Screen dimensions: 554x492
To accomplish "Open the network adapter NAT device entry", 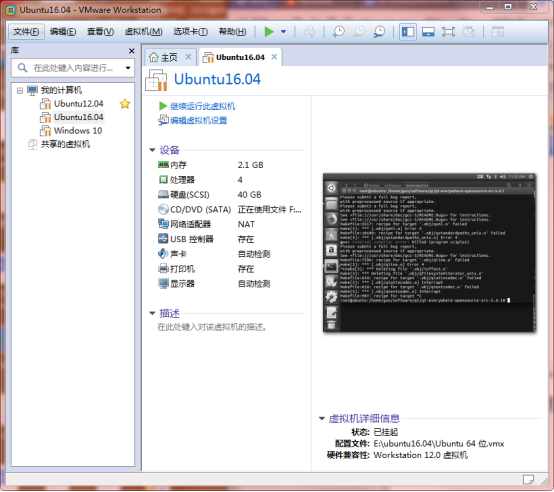I will click(230, 224).
